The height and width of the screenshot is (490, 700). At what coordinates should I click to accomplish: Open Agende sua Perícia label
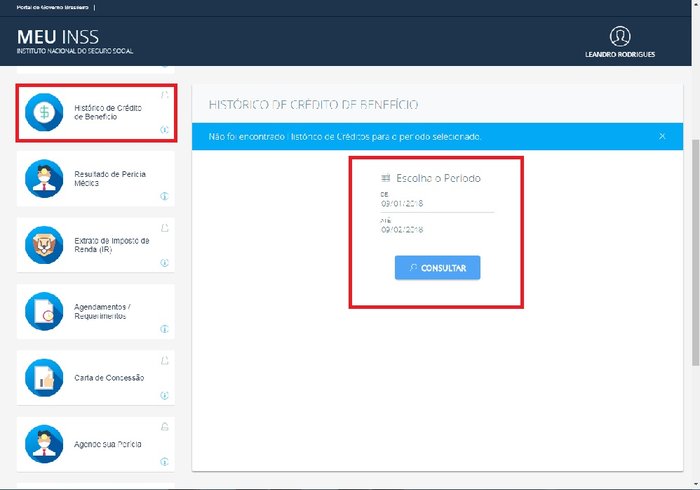tap(108, 444)
